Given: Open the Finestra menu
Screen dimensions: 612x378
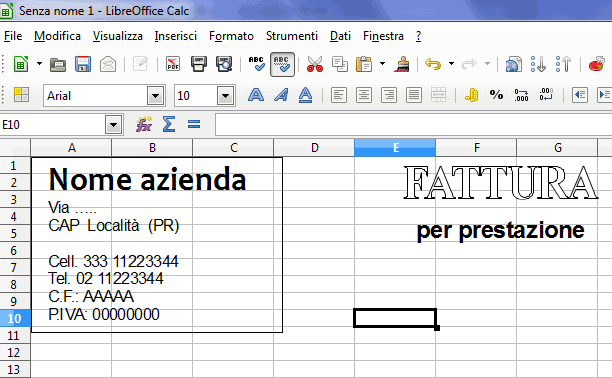Looking at the screenshot, I should pos(383,36).
